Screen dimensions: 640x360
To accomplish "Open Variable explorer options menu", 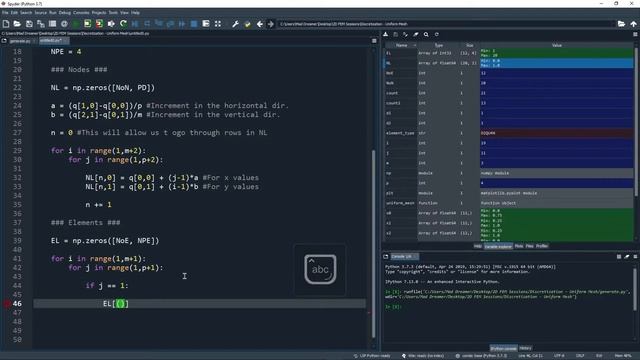I will tap(635, 35).
